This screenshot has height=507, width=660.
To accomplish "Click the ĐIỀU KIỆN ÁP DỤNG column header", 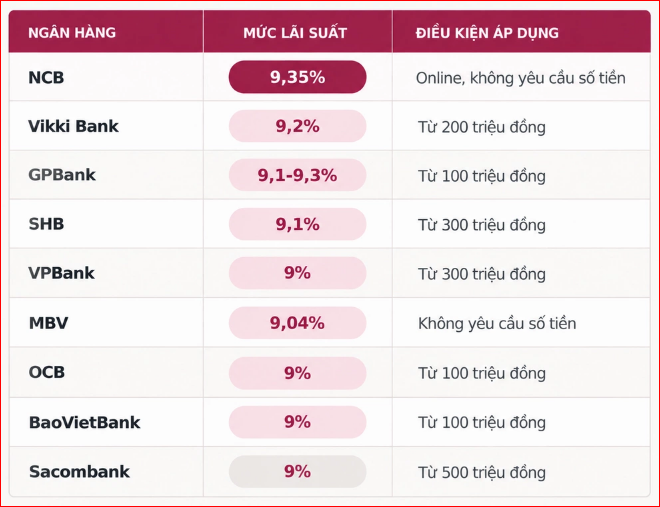I will tap(487, 33).
